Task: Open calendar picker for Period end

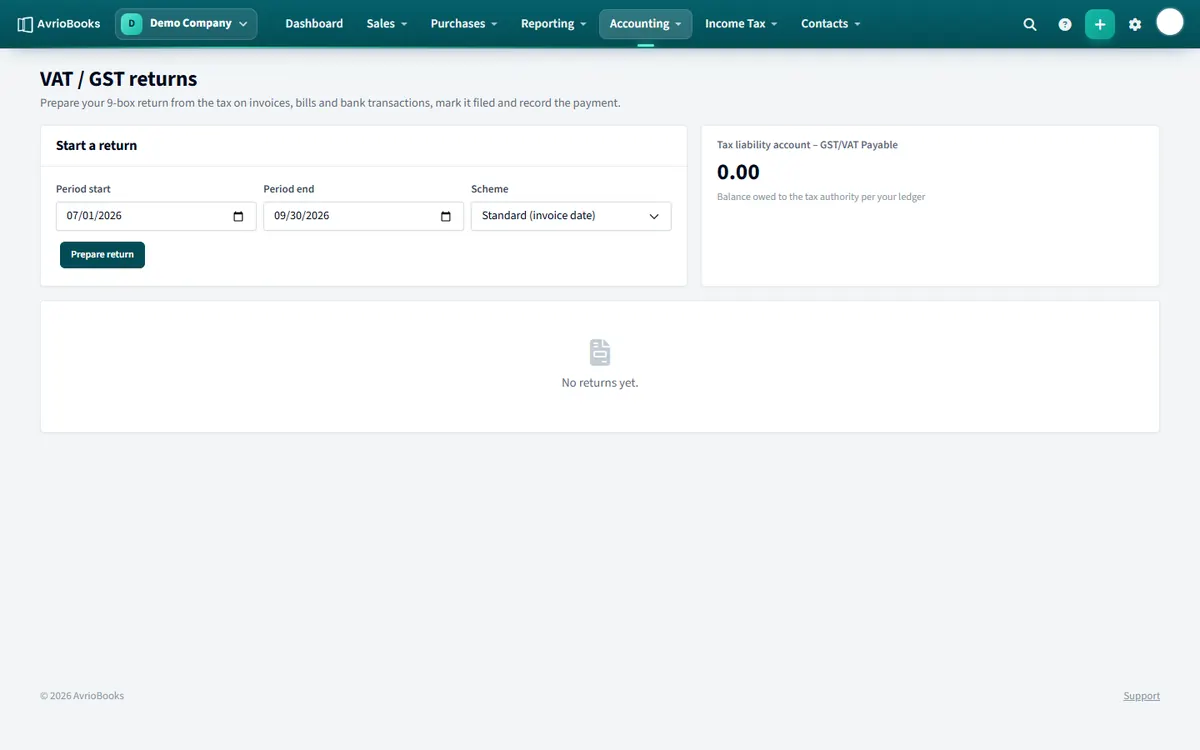Action: (x=445, y=216)
